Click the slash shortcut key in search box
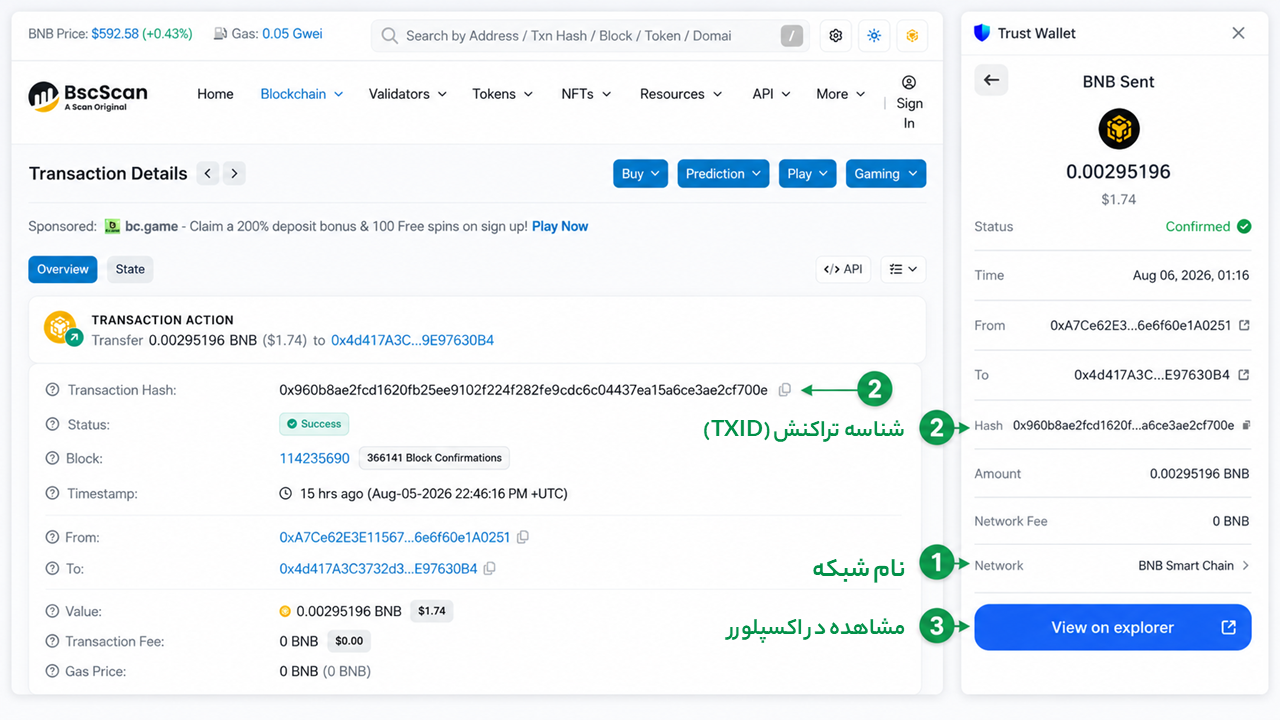This screenshot has width=1280, height=720. [791, 36]
